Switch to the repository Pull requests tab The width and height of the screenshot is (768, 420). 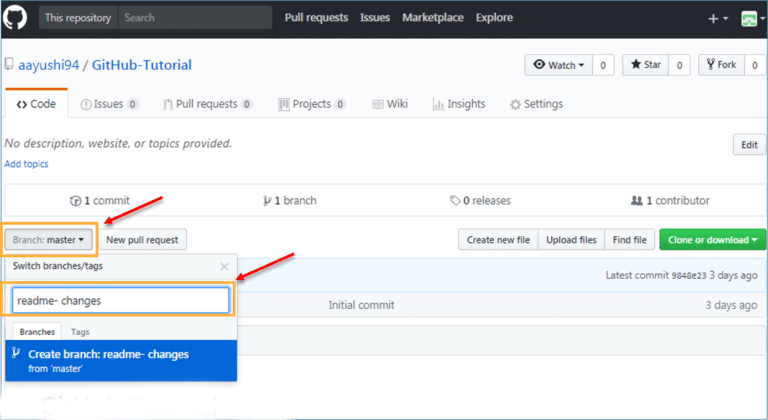(208, 104)
